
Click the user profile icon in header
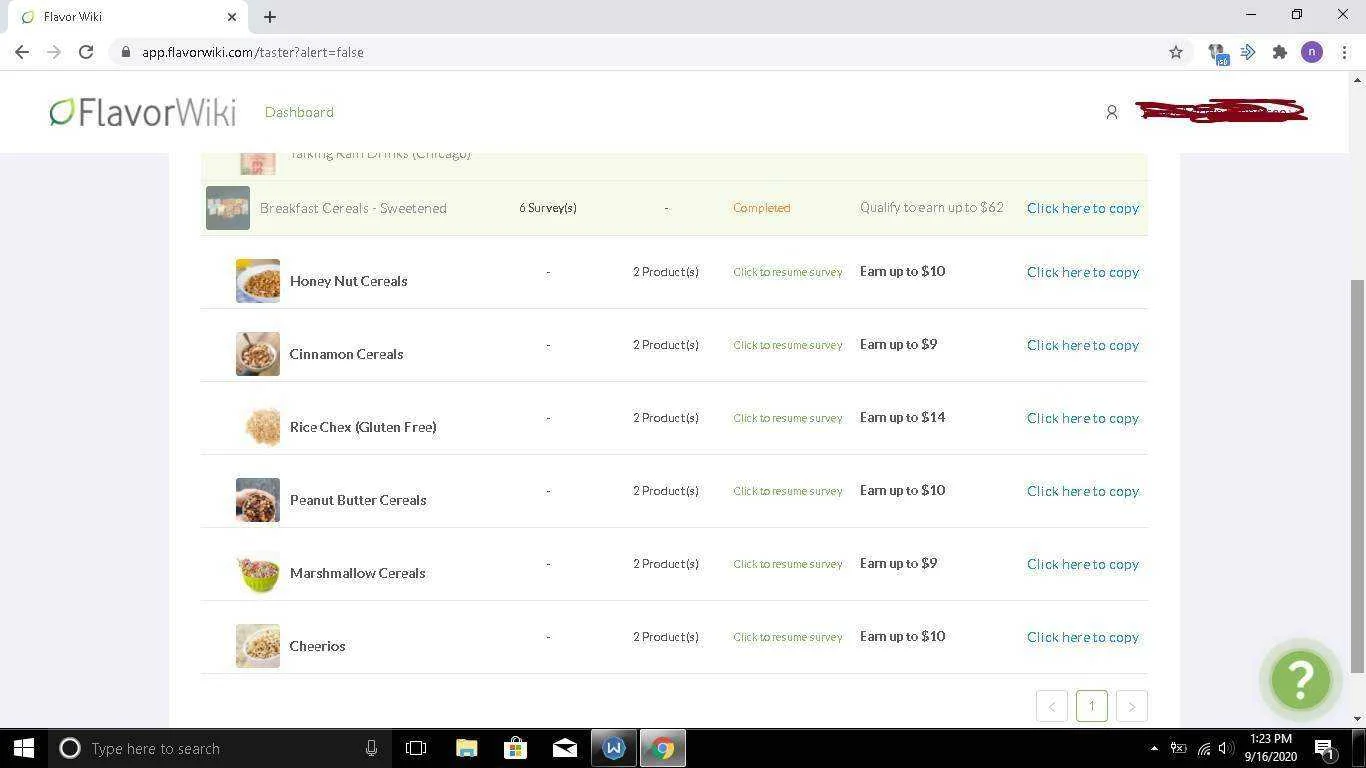click(x=1111, y=112)
